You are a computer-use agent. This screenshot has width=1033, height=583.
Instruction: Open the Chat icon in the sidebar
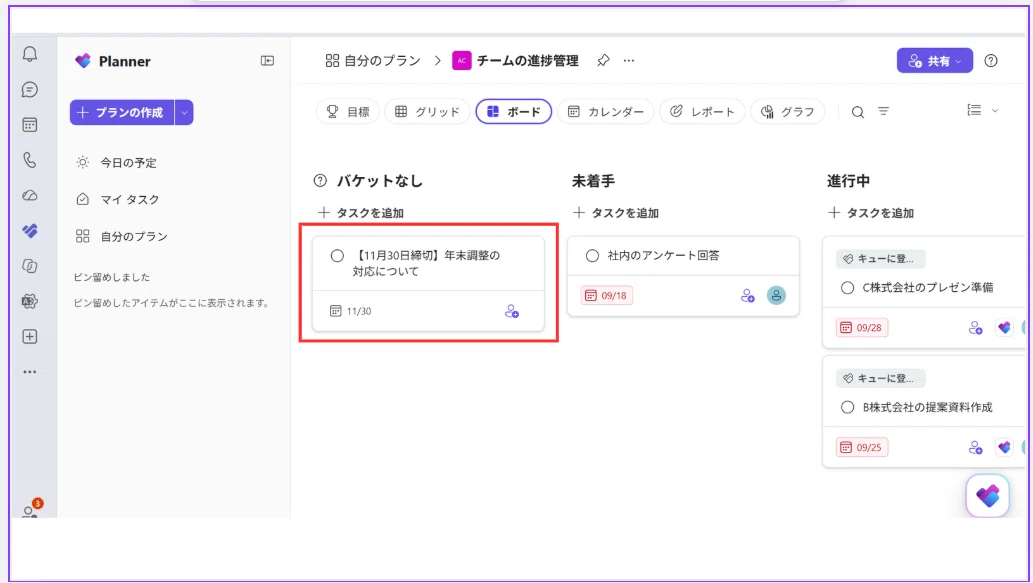(x=30, y=90)
